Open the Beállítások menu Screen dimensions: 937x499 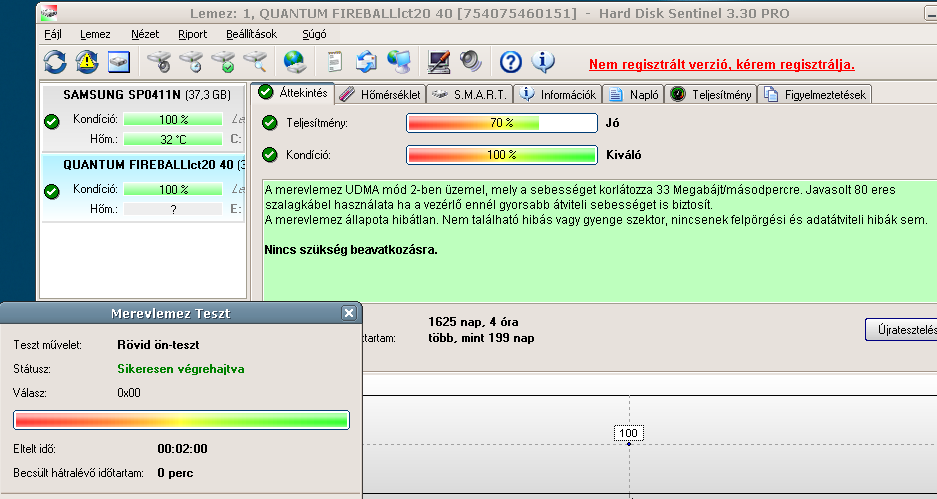point(252,34)
